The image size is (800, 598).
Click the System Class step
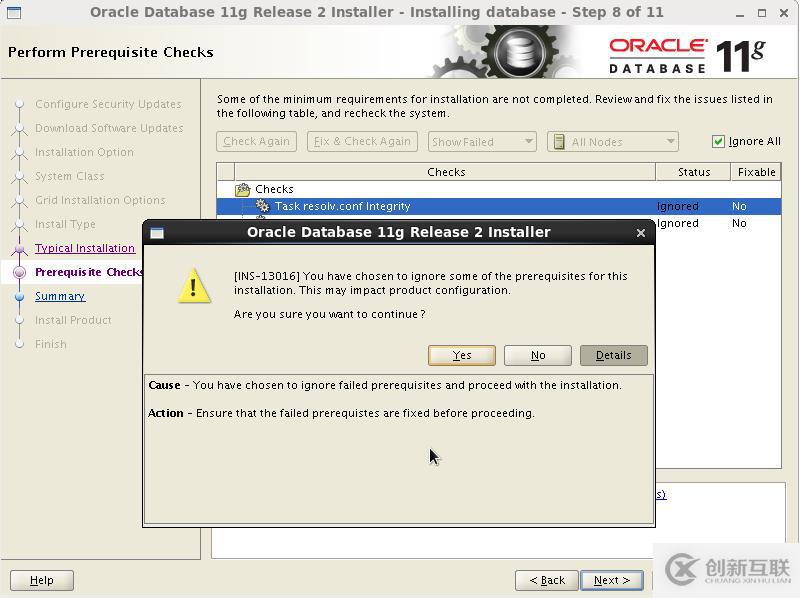(69, 176)
